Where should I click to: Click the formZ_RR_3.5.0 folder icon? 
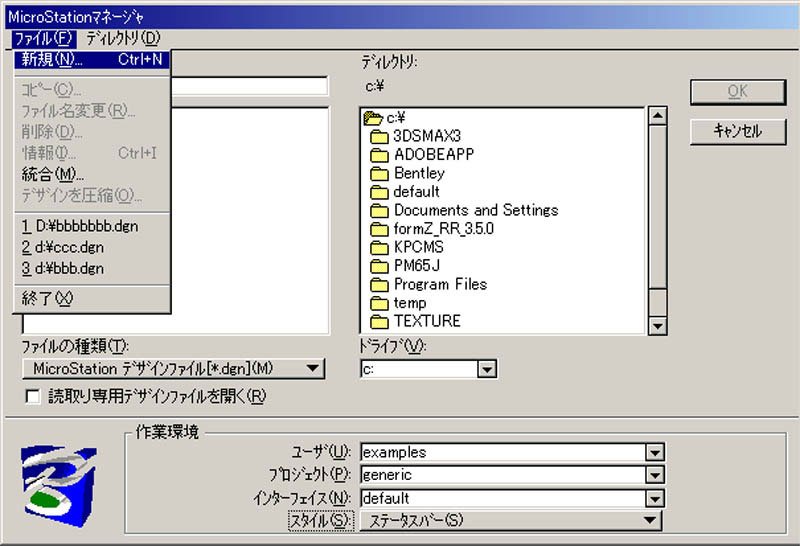[379, 229]
